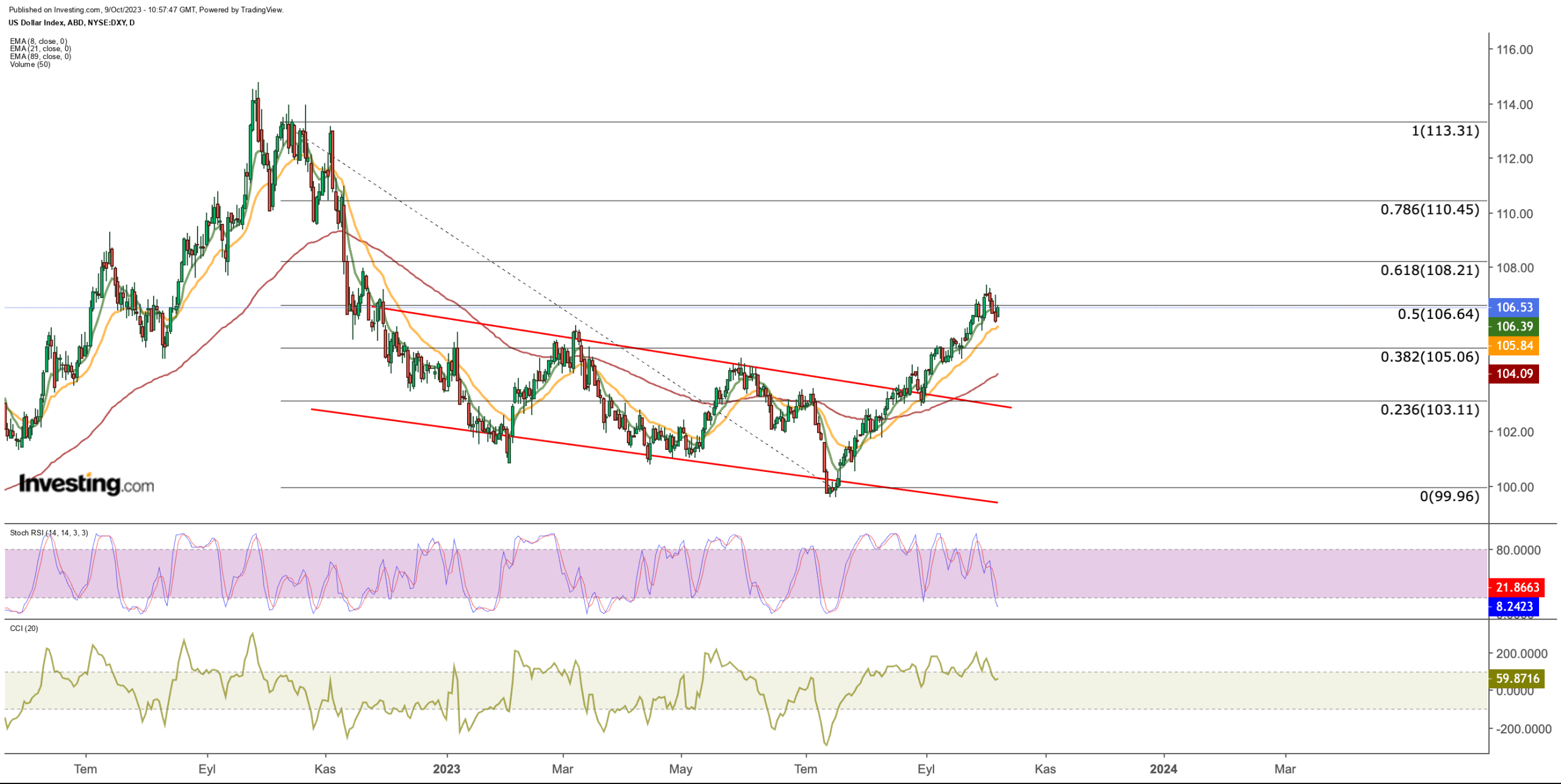Click the Stoch RSI (14, 14, 3, 3) label
The image size is (1561, 784).
coord(49,533)
